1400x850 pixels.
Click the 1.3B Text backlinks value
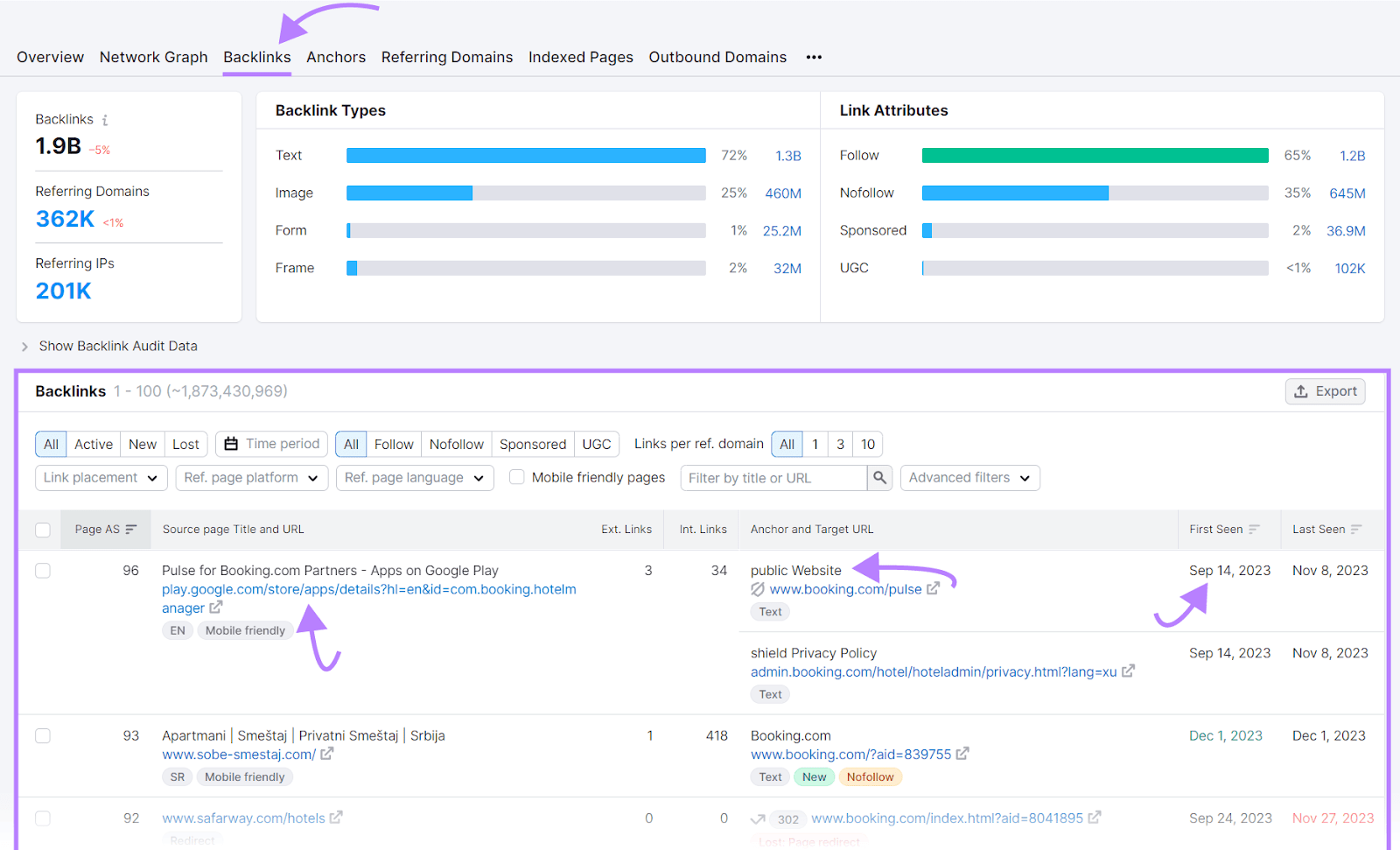pyautogui.click(x=788, y=156)
